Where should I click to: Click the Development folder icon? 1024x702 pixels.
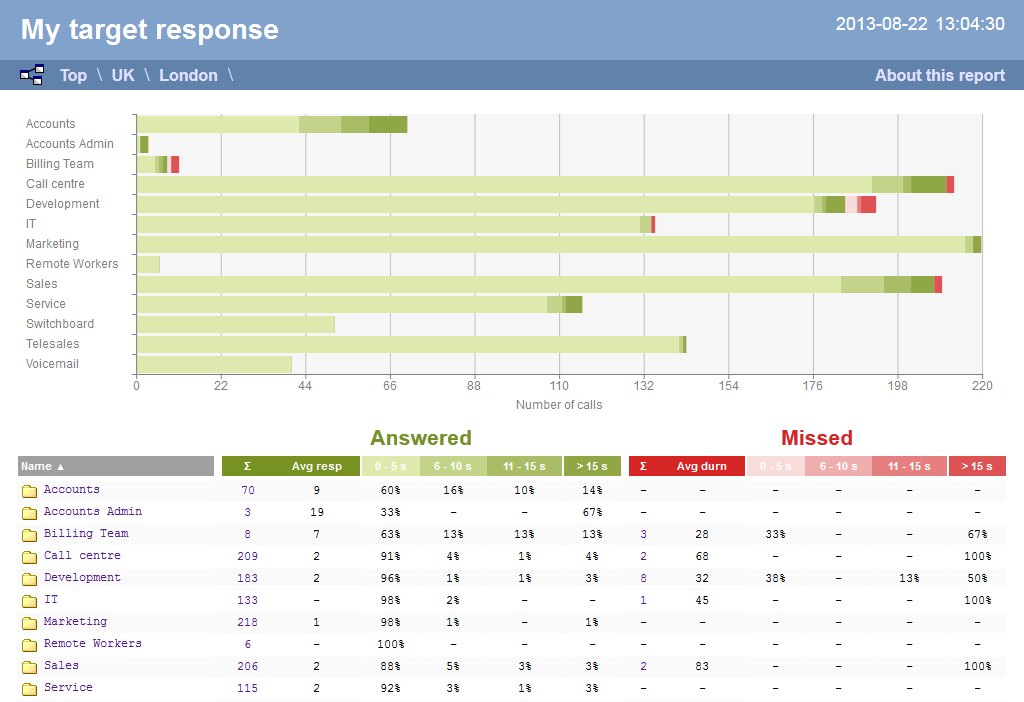[x=29, y=577]
